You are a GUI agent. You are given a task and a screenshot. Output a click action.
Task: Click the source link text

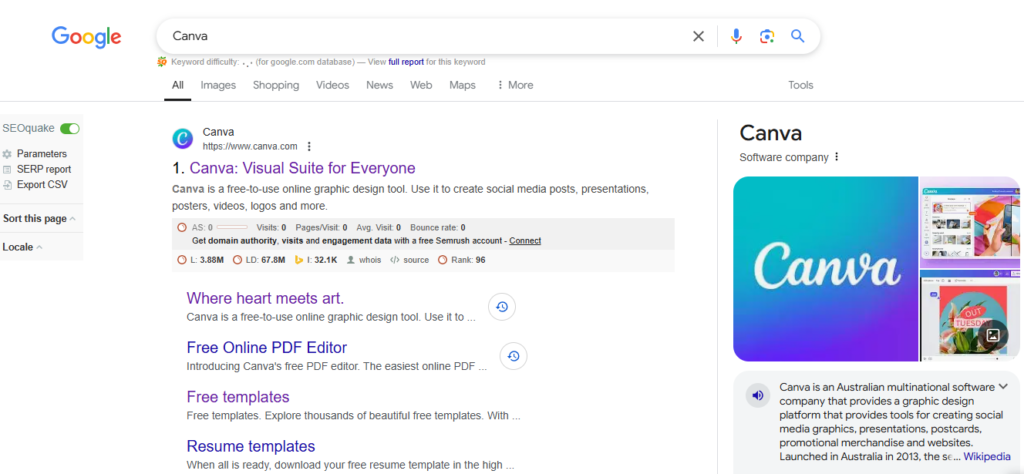pyautogui.click(x=416, y=260)
